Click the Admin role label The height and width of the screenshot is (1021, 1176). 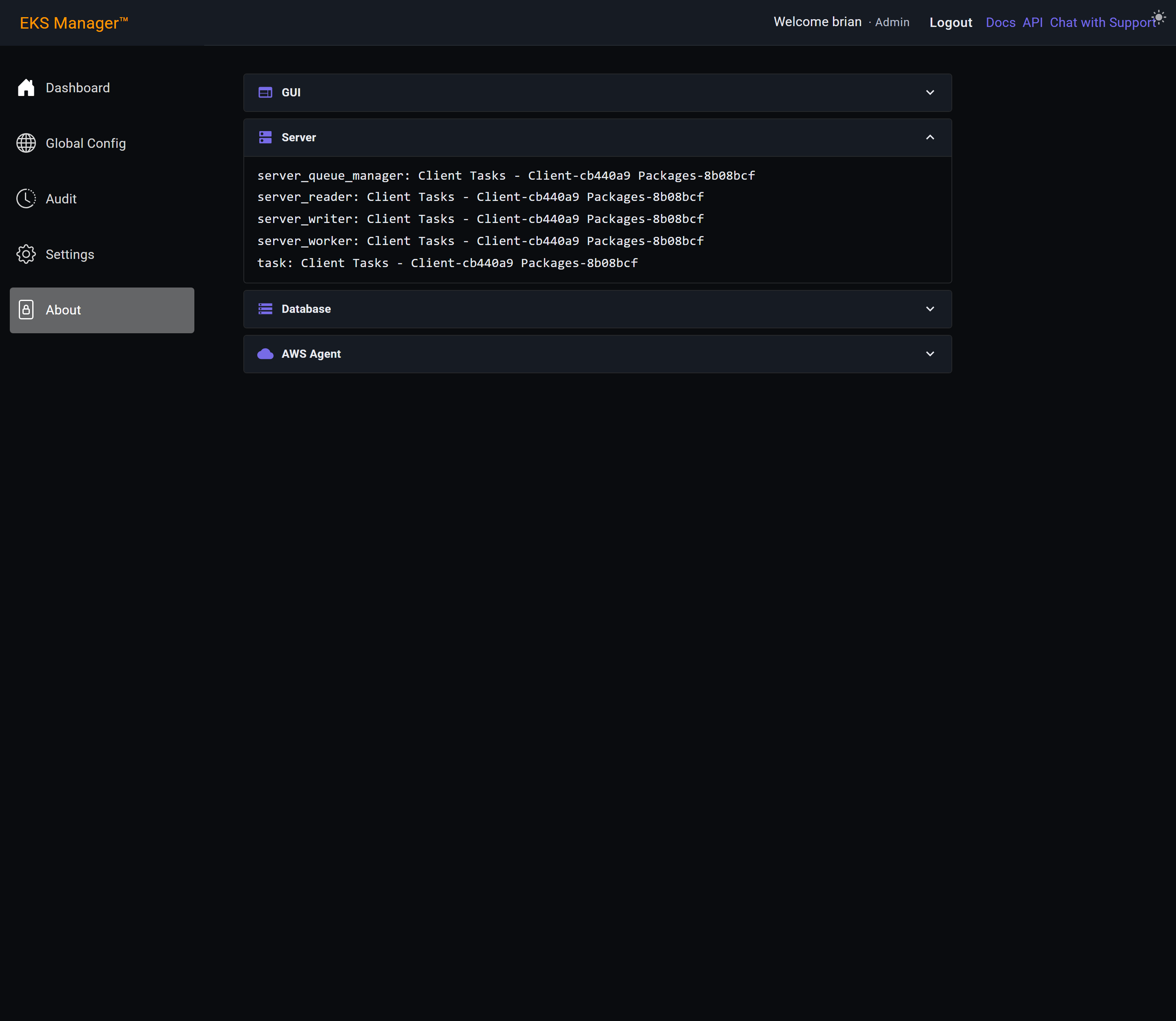[892, 22]
